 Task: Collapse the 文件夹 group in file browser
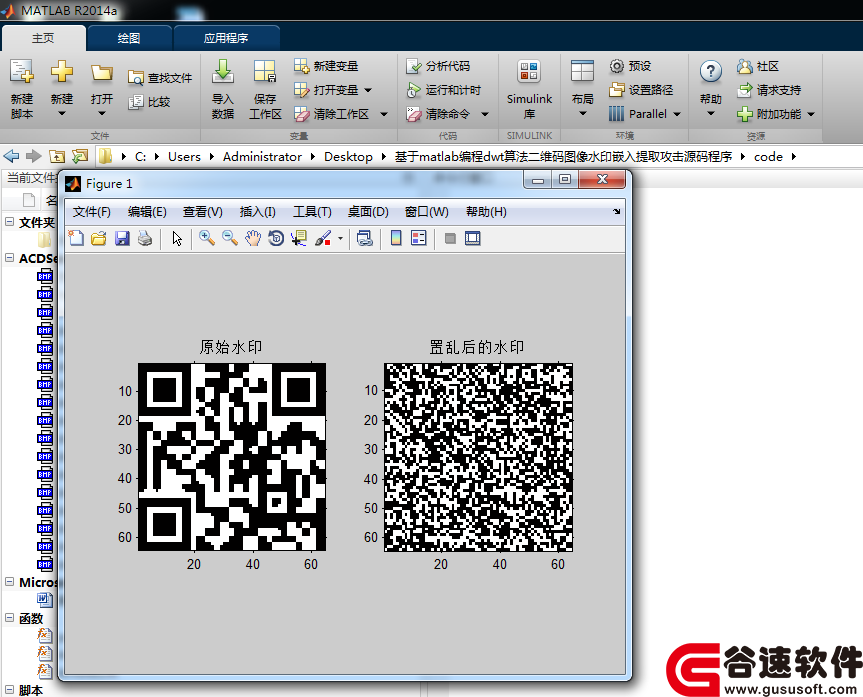pyautogui.click(x=9, y=222)
